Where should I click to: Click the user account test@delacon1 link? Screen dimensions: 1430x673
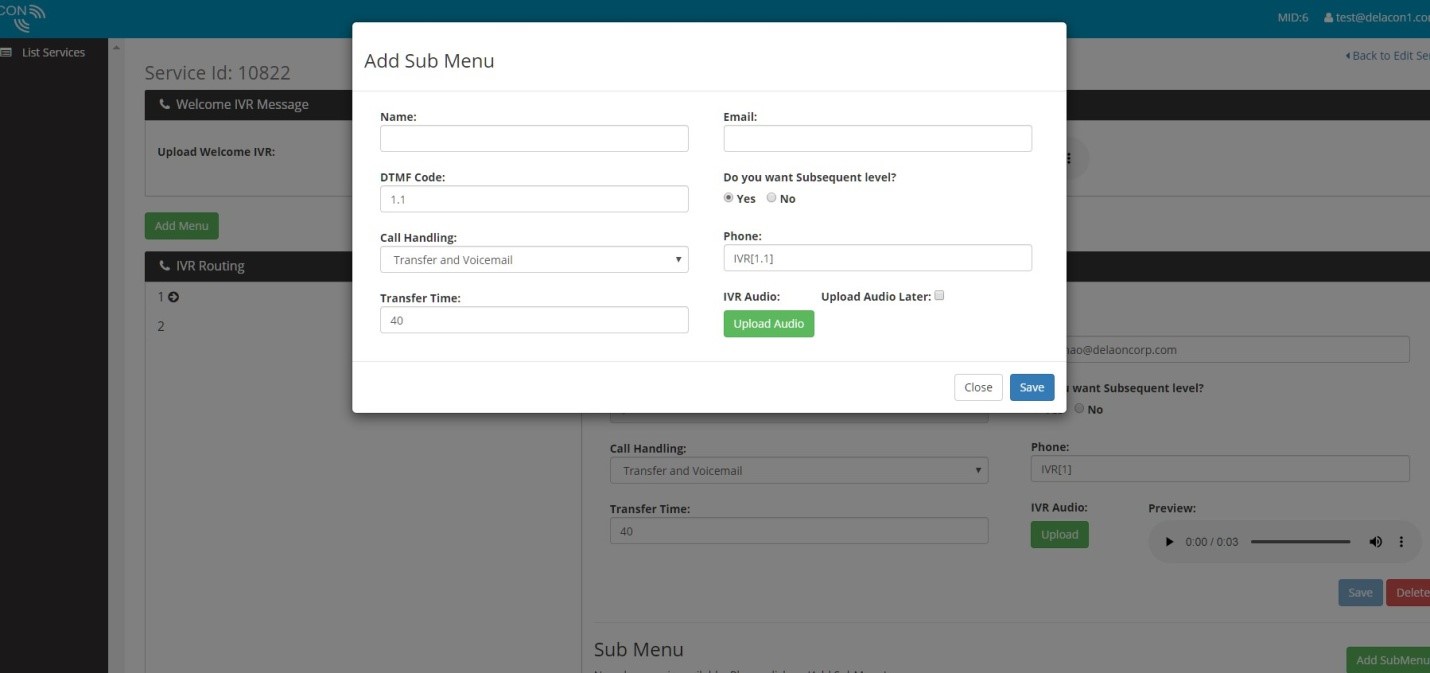pyautogui.click(x=1377, y=17)
